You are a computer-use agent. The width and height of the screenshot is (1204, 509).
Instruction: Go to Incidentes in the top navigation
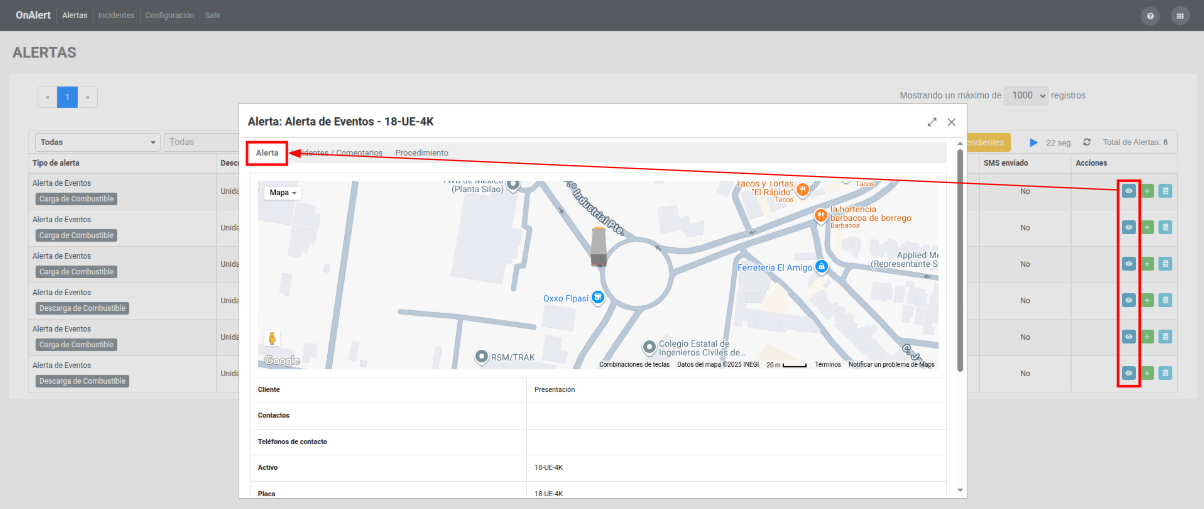[x=116, y=15]
